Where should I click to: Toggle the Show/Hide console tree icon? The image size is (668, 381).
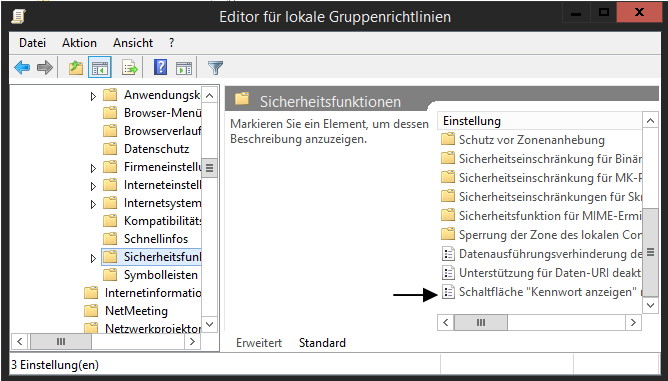coord(100,67)
